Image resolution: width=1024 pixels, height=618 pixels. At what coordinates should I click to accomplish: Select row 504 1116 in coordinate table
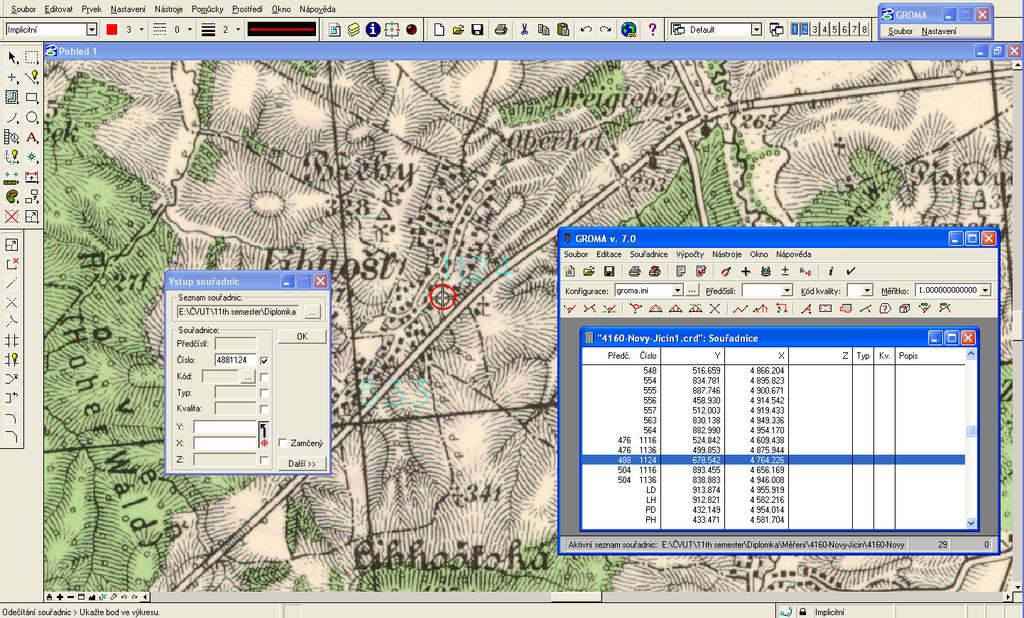point(773,470)
